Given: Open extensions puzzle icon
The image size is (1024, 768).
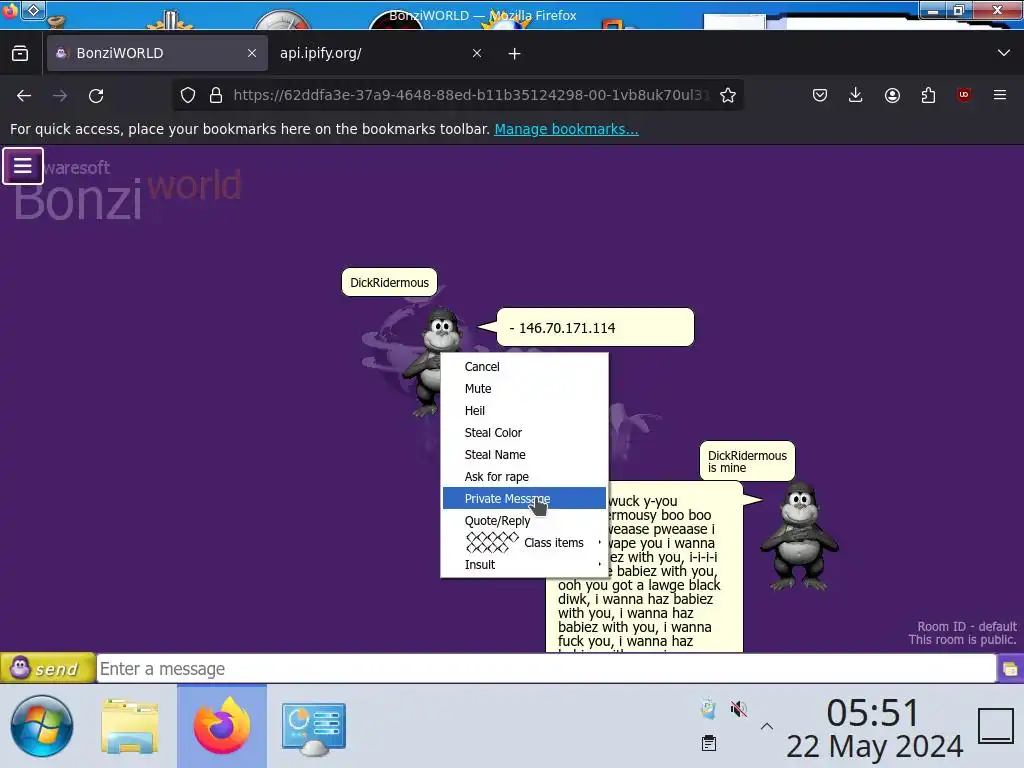Looking at the screenshot, I should [x=928, y=95].
